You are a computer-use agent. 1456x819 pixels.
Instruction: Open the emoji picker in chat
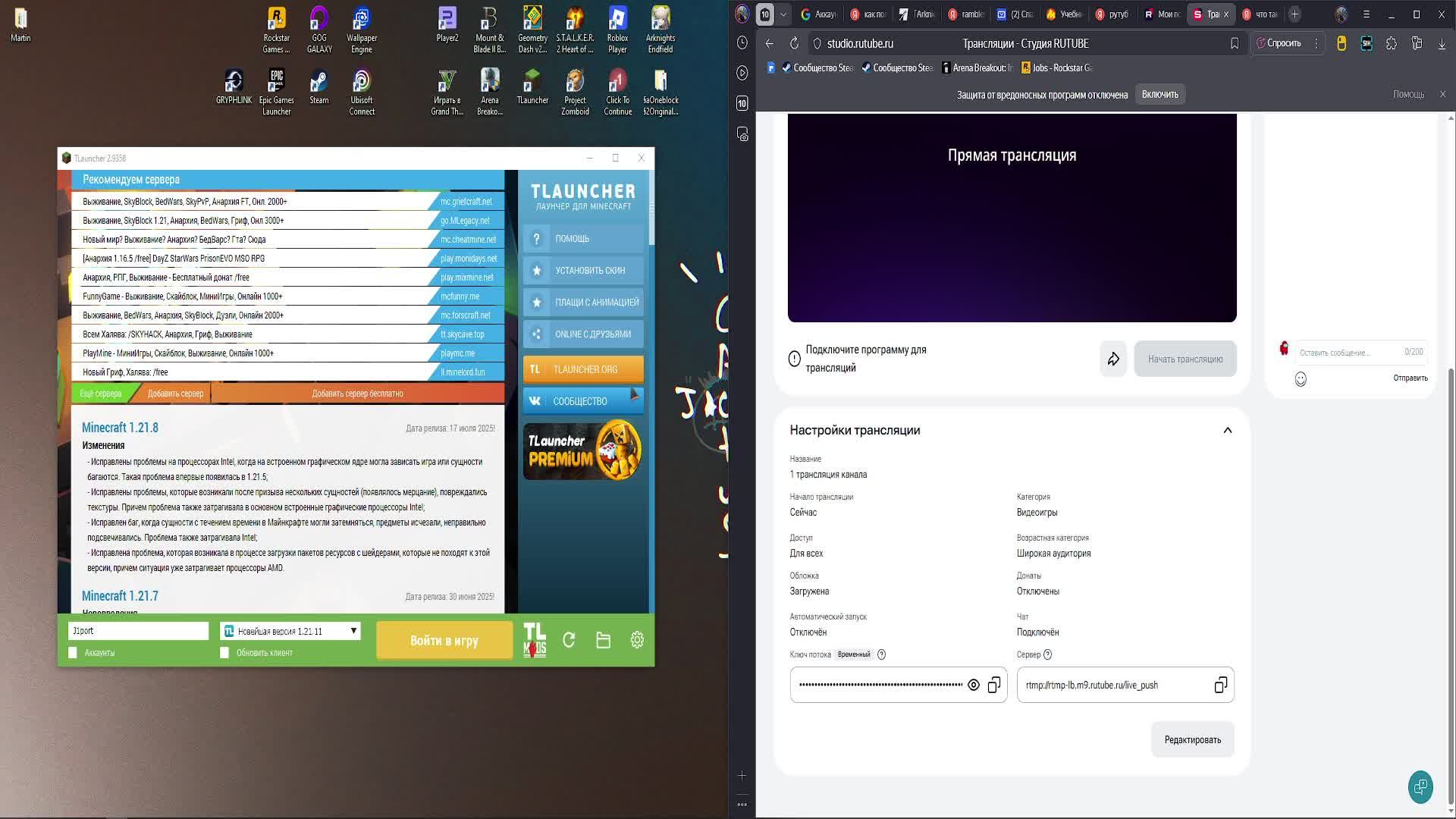[1301, 379]
